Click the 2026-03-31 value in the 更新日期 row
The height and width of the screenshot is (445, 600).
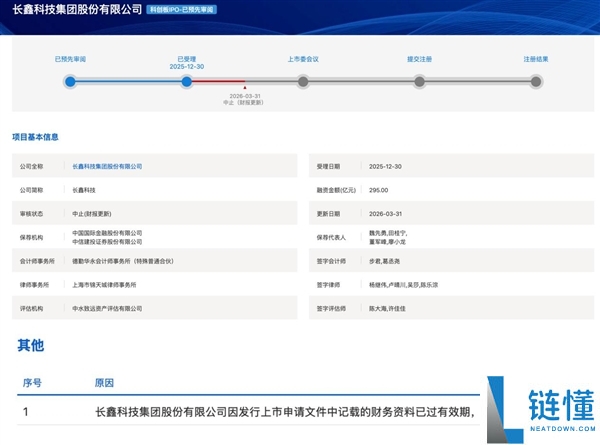tap(385, 214)
